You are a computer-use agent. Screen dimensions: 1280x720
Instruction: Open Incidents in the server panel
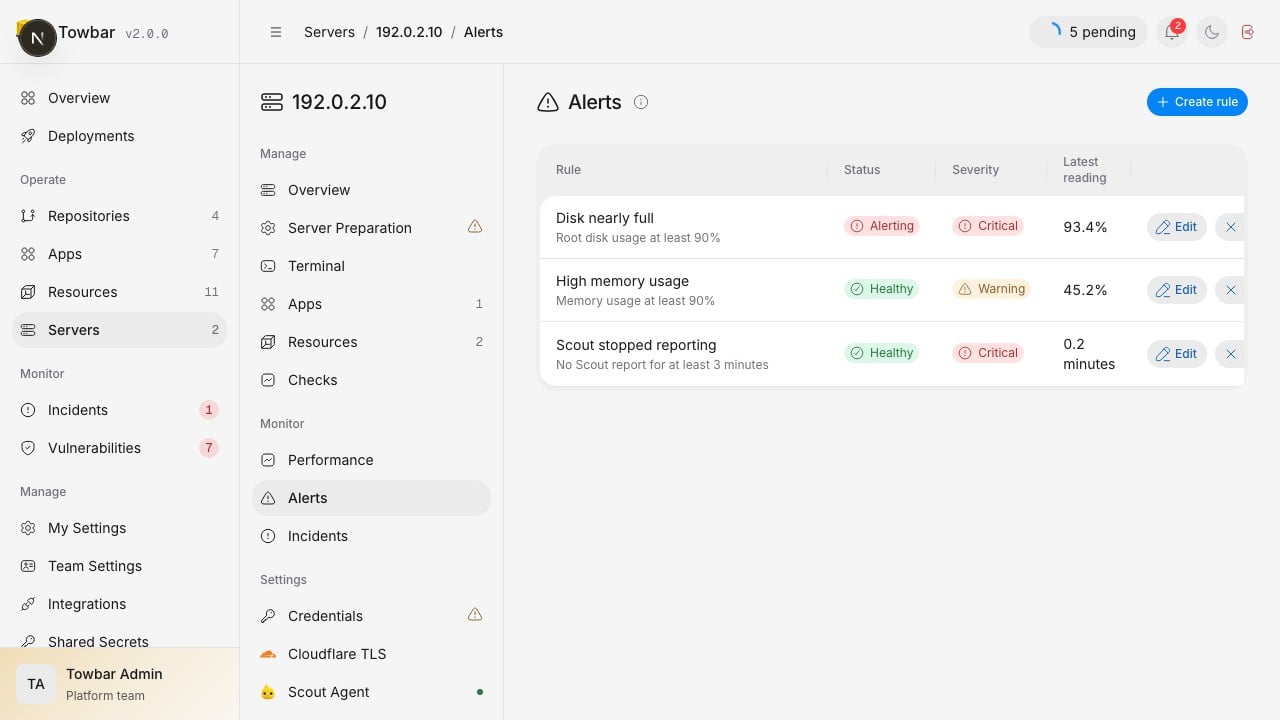click(x=371, y=536)
